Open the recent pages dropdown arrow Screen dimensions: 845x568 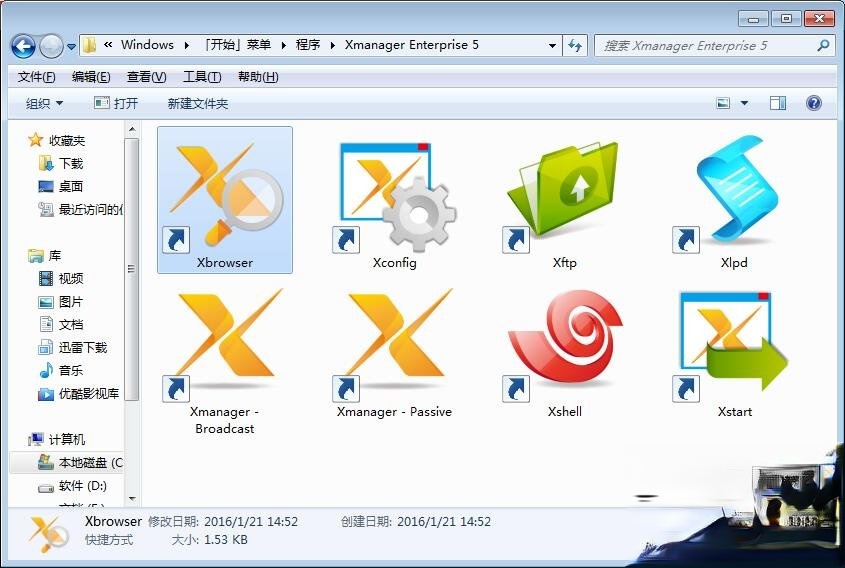71,47
